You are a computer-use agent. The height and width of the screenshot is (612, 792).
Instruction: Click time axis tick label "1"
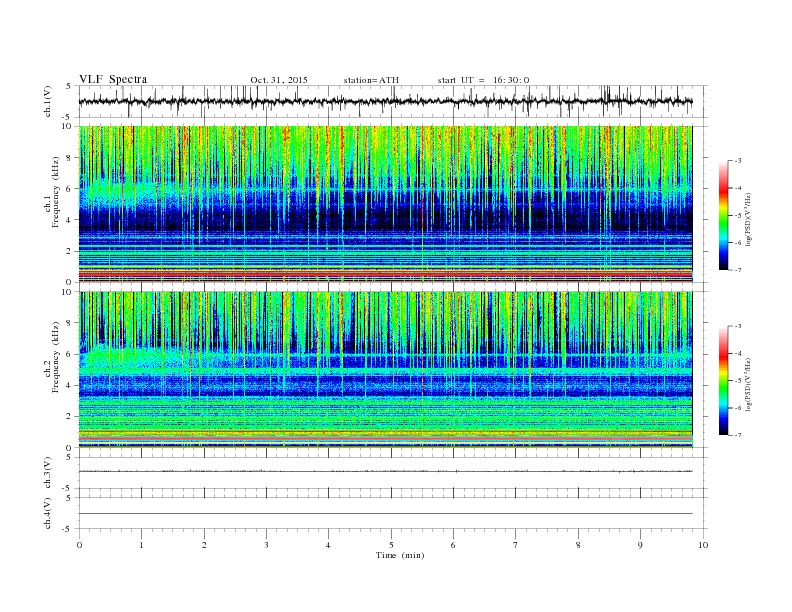(142, 545)
